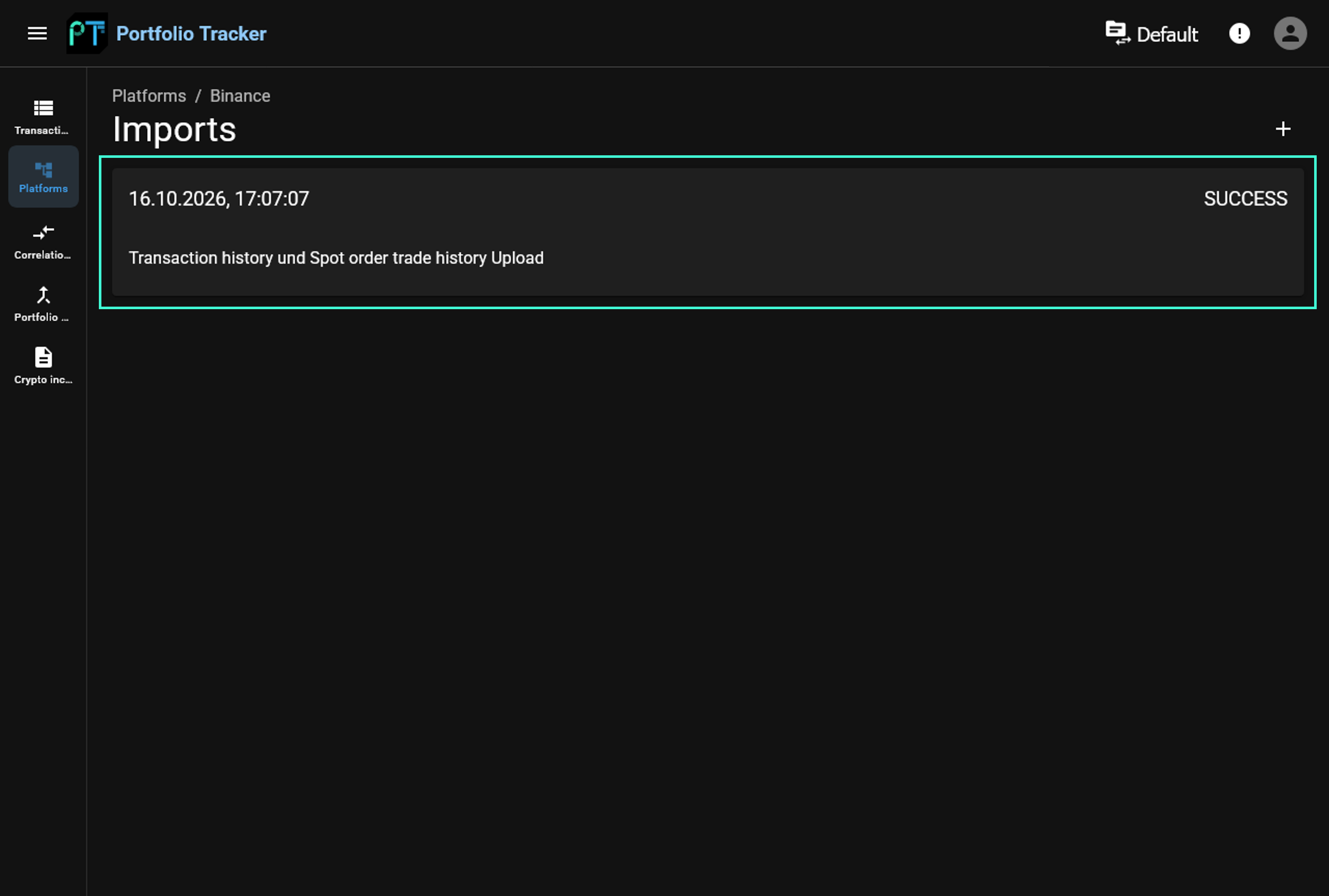Open the alert notification icon
This screenshot has width=1329, height=896.
[x=1239, y=33]
